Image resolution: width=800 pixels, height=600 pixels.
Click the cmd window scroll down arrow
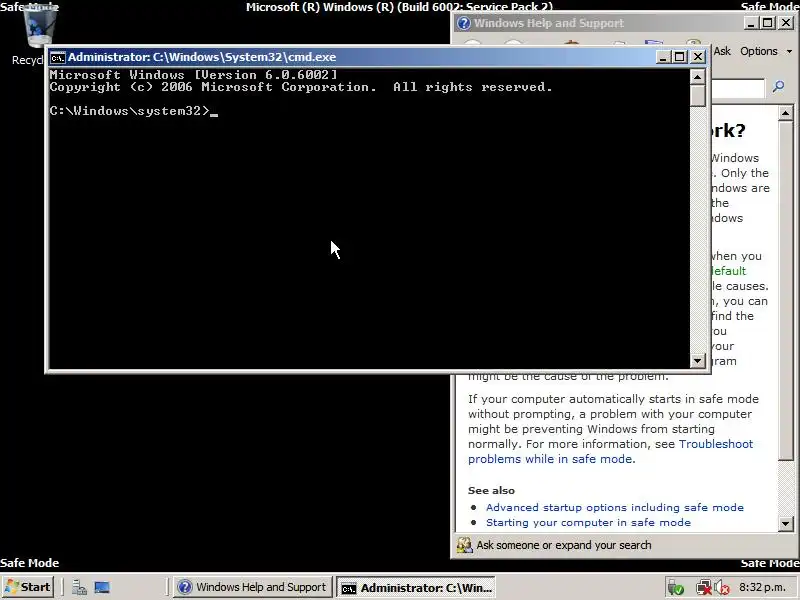pyautogui.click(x=697, y=361)
